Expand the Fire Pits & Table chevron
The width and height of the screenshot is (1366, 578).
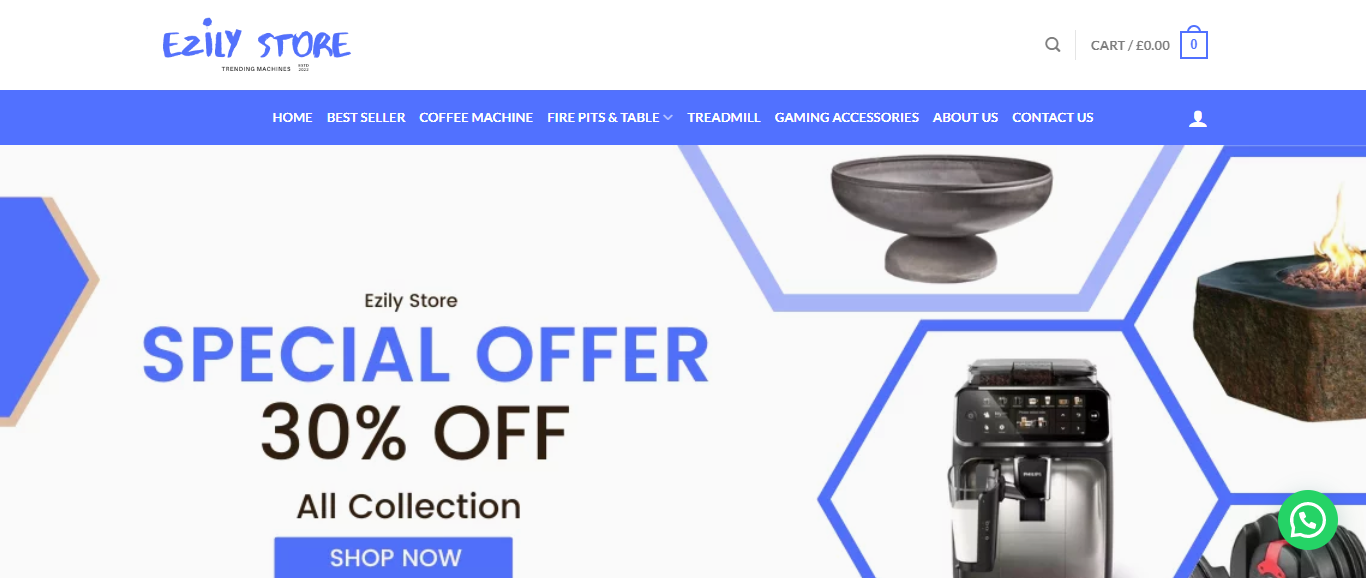coord(668,118)
